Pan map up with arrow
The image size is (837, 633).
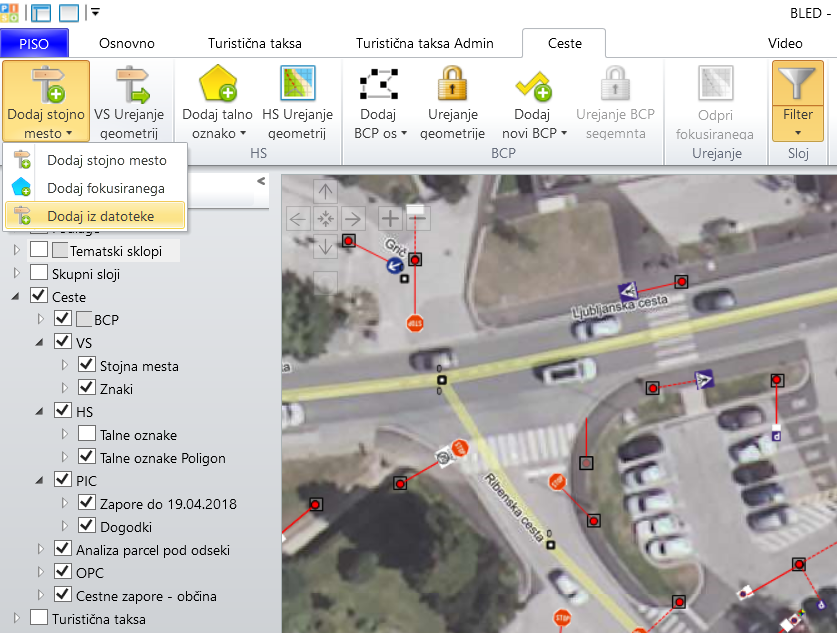(326, 191)
